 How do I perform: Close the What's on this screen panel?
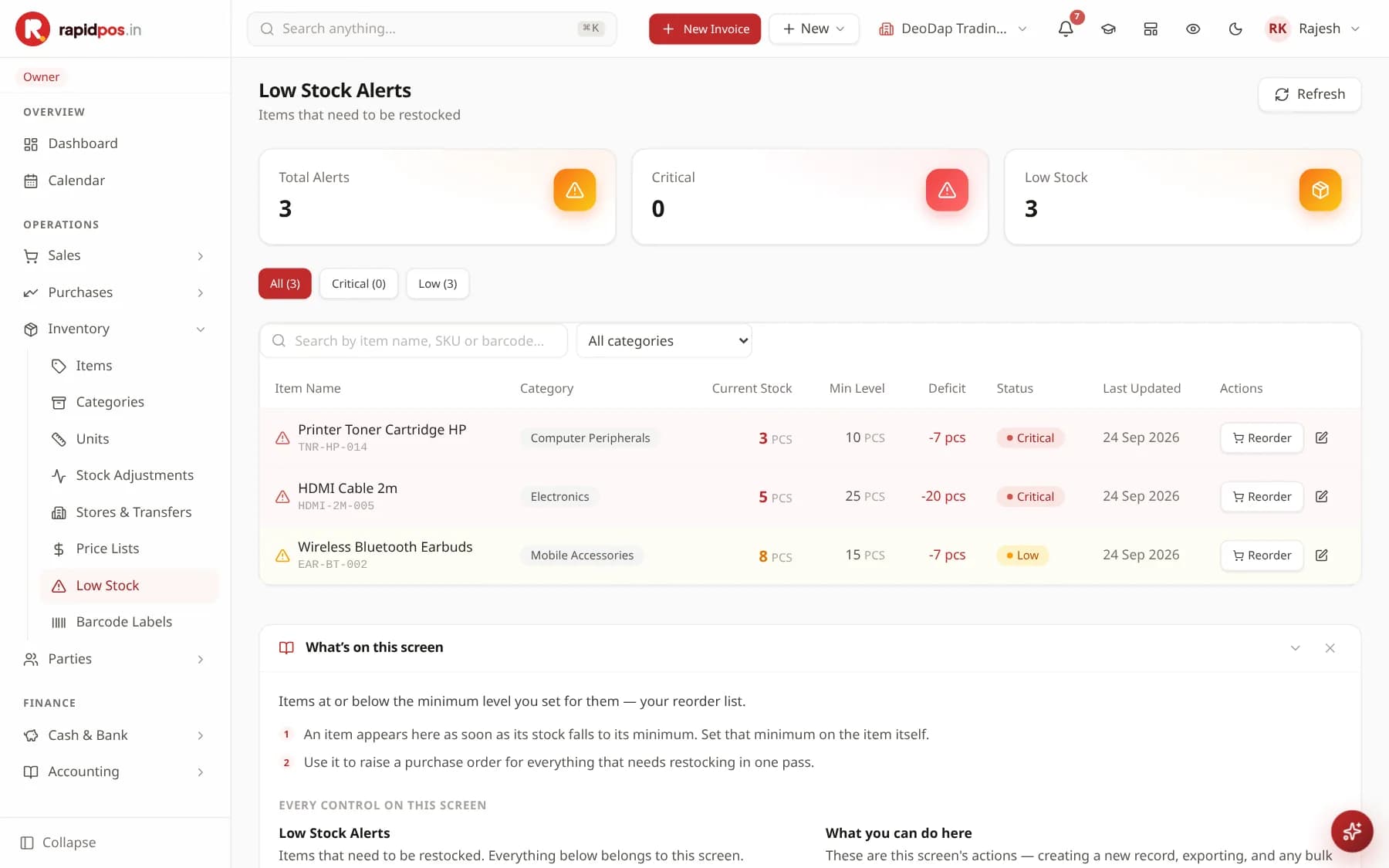pyautogui.click(x=1330, y=648)
